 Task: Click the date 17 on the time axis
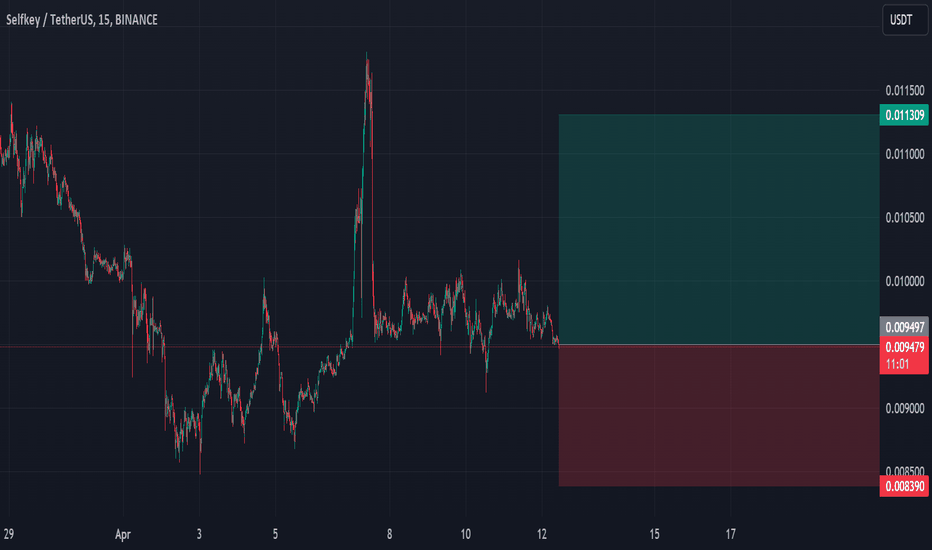coord(731,534)
